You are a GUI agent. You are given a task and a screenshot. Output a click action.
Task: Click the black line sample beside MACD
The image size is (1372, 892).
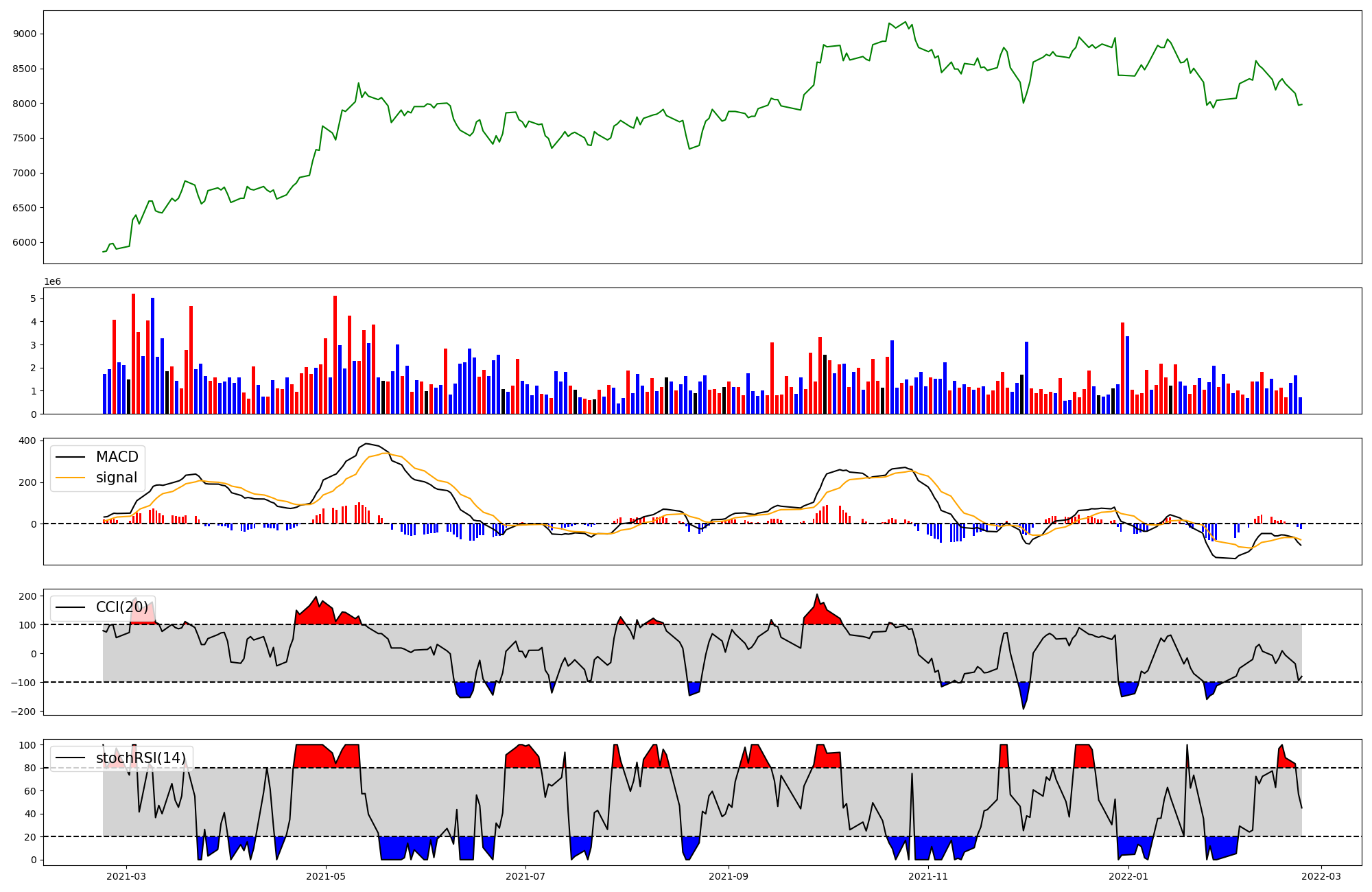coord(70,458)
